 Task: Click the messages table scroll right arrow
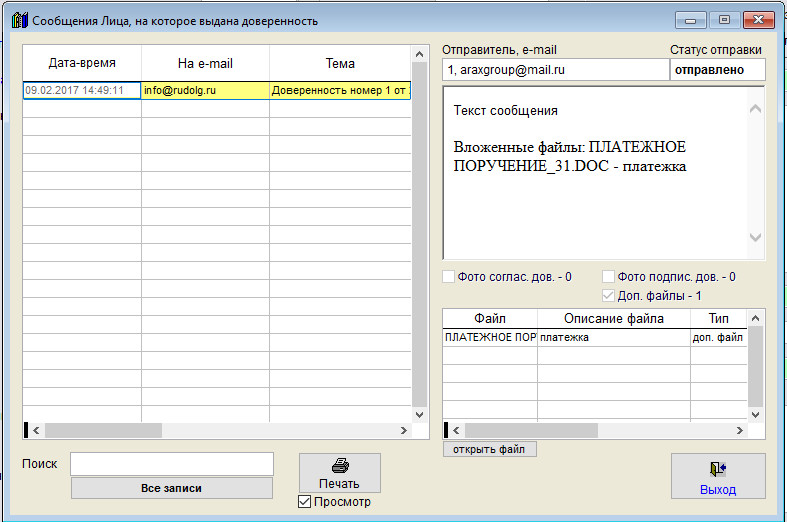click(404, 430)
